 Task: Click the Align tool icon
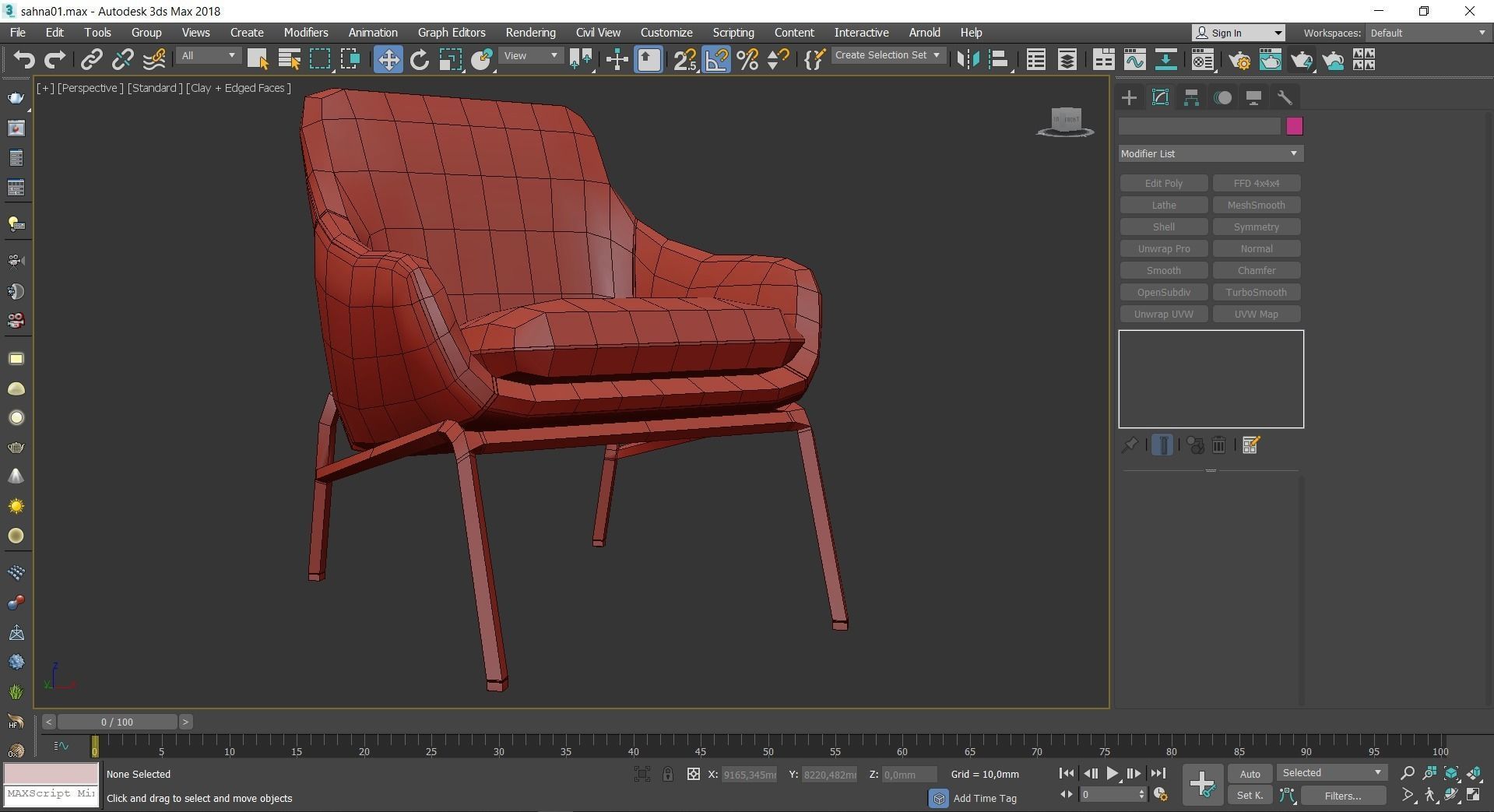click(999, 60)
